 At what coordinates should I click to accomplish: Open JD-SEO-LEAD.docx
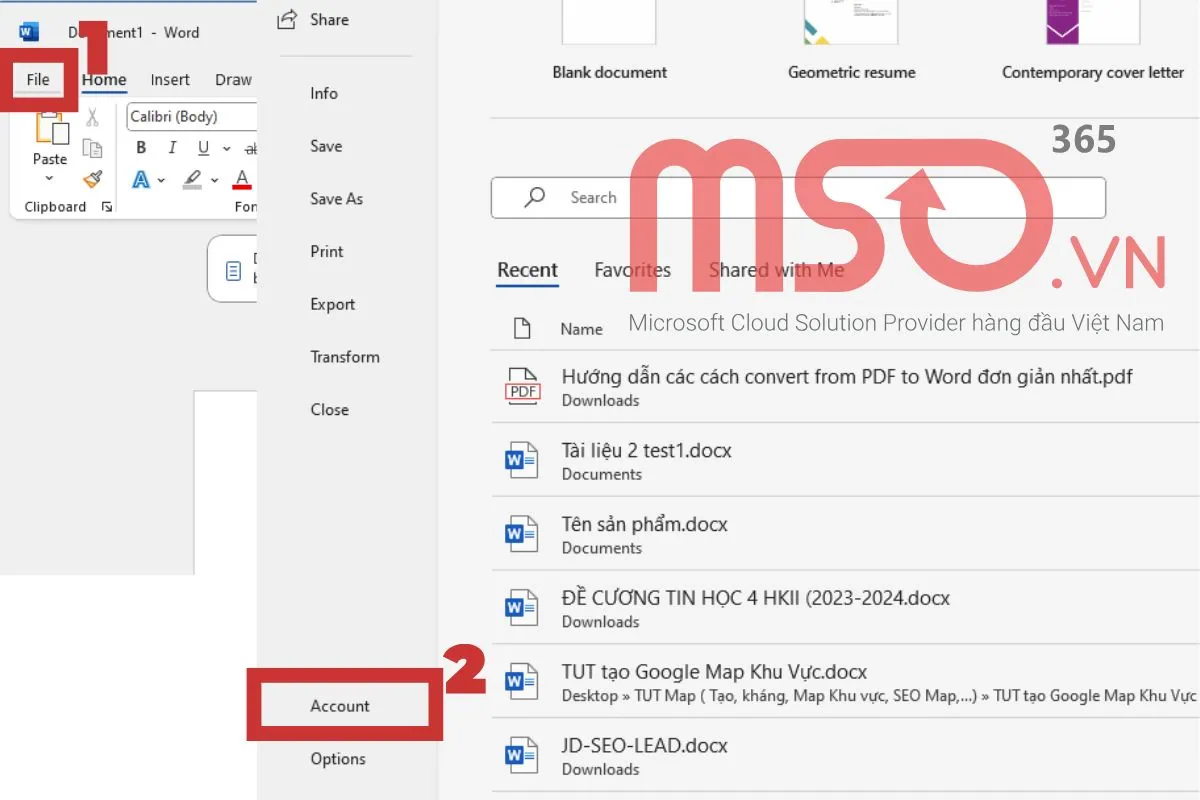[x=845, y=757]
